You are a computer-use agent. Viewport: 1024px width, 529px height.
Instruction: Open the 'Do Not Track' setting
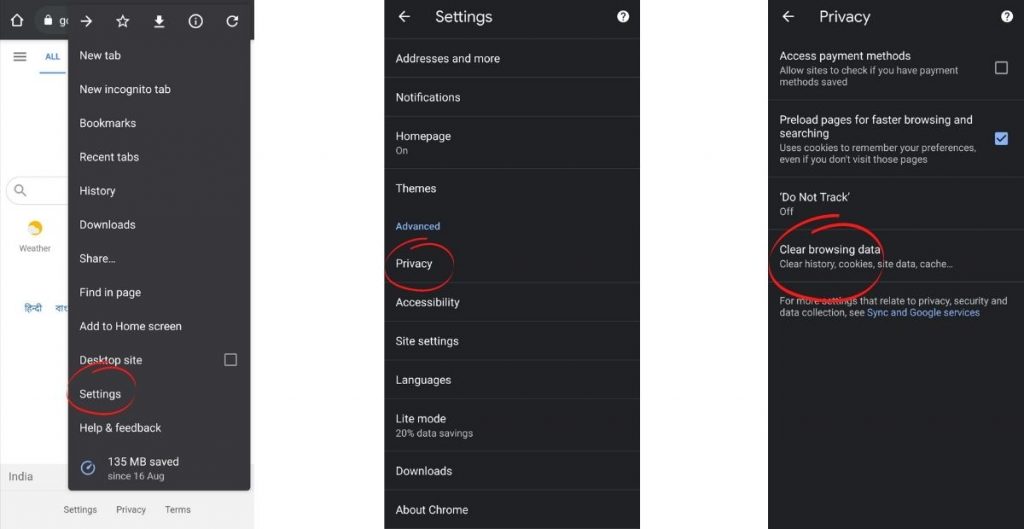coord(814,203)
